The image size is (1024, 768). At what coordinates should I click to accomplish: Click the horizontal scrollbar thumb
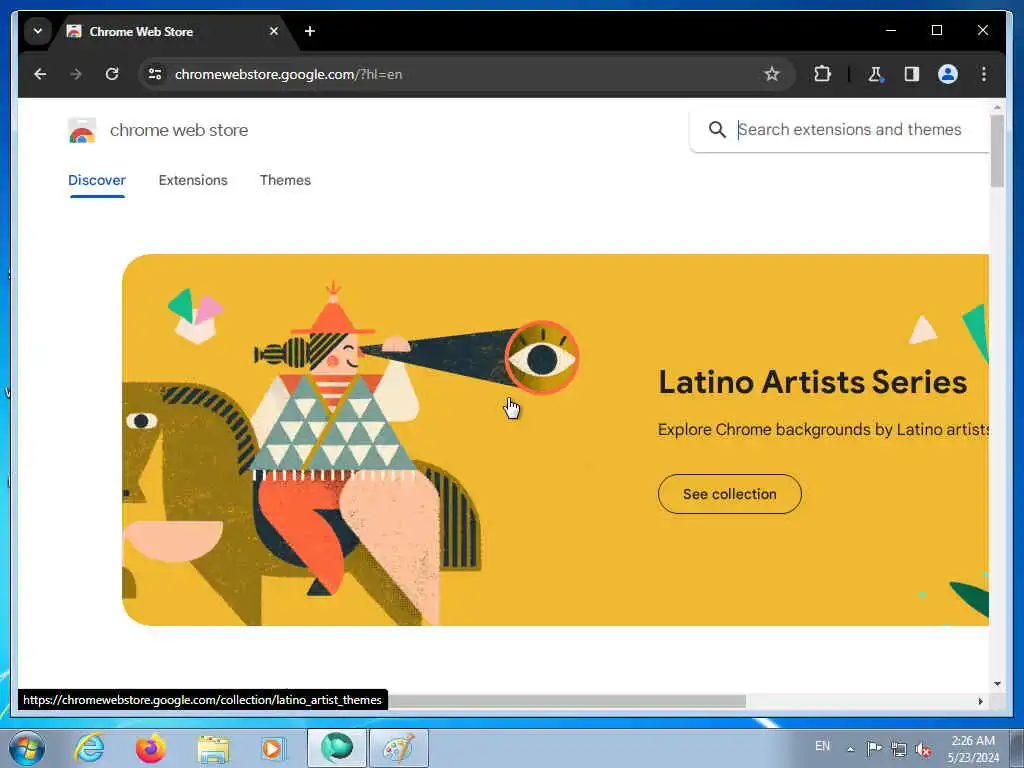click(566, 701)
